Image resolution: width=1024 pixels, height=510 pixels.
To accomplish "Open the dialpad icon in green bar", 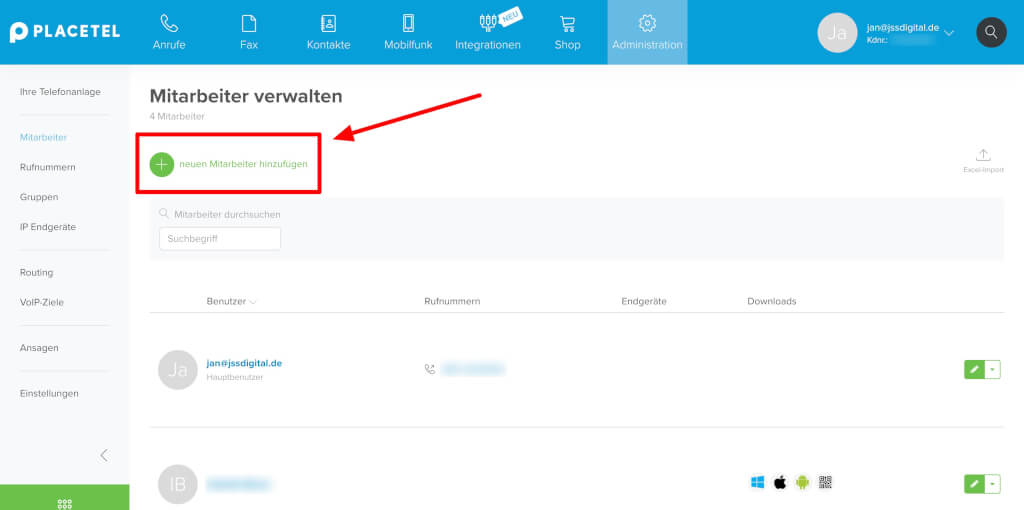I will [x=65, y=503].
